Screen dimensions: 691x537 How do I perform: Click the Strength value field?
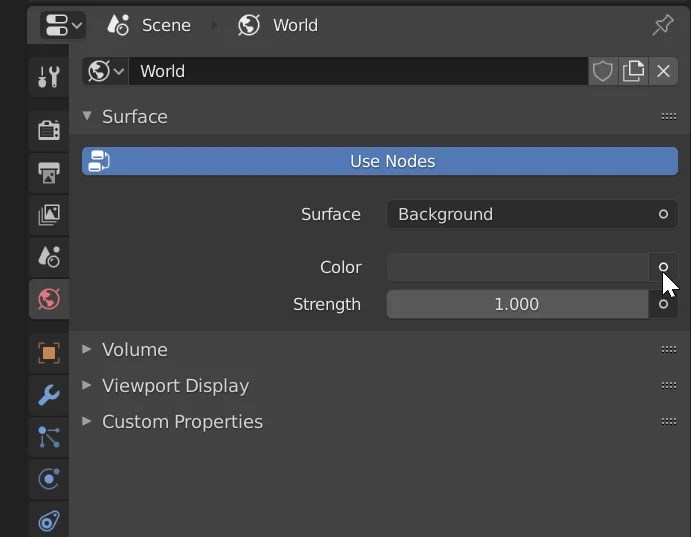point(517,304)
